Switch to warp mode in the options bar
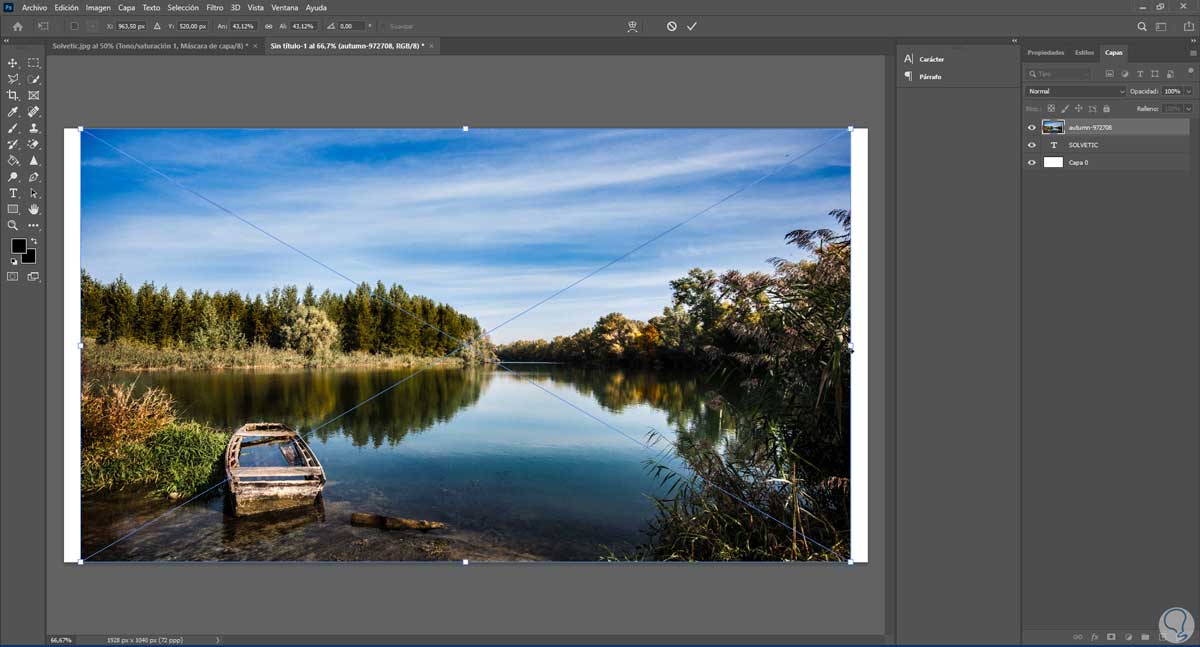The height and width of the screenshot is (647, 1200). tap(632, 26)
